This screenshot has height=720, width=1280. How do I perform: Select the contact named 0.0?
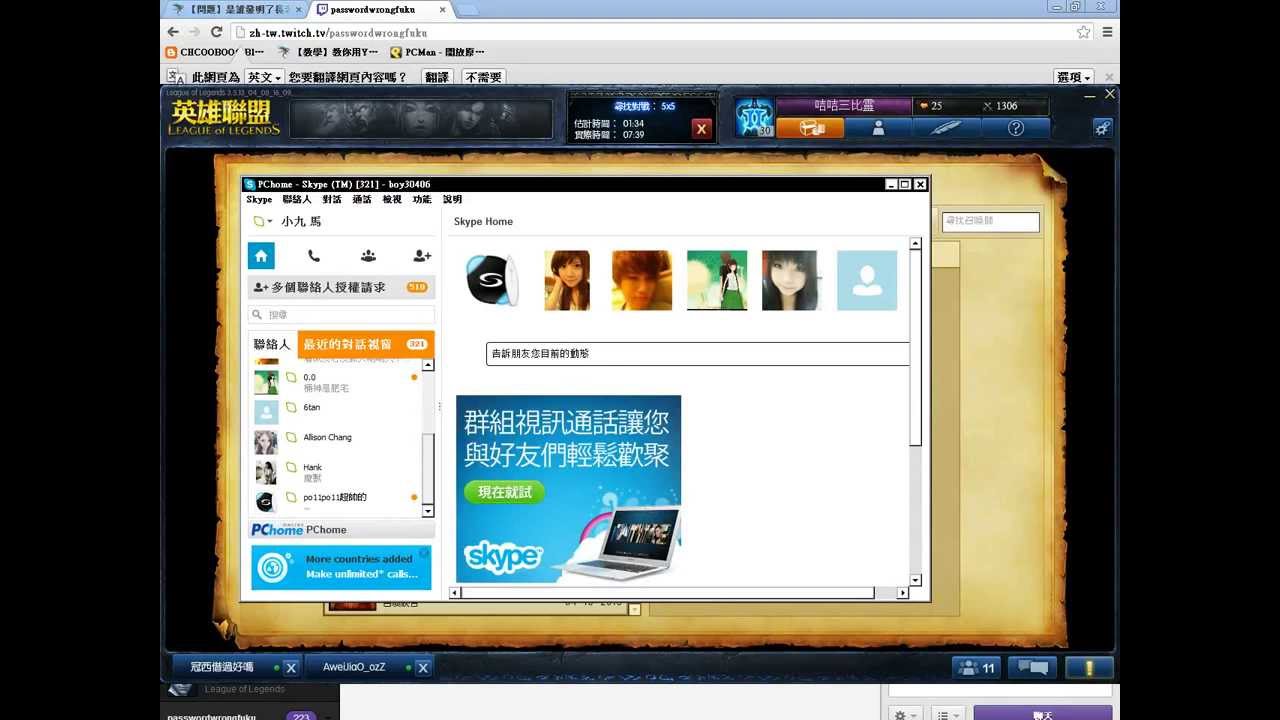[x=335, y=382]
